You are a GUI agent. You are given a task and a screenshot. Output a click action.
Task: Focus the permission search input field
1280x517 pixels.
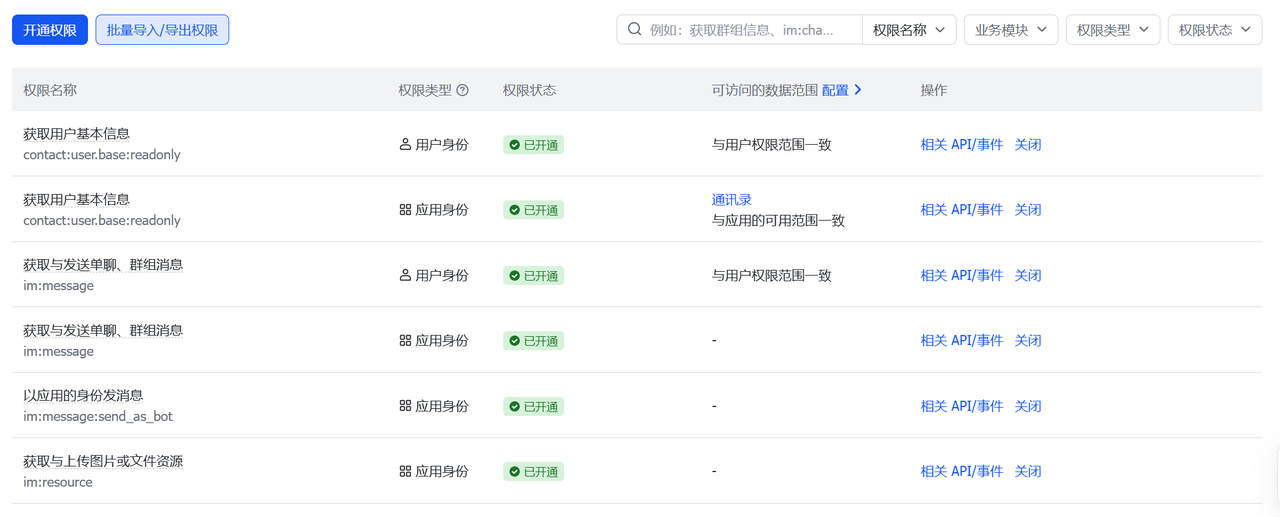pyautogui.click(x=750, y=30)
